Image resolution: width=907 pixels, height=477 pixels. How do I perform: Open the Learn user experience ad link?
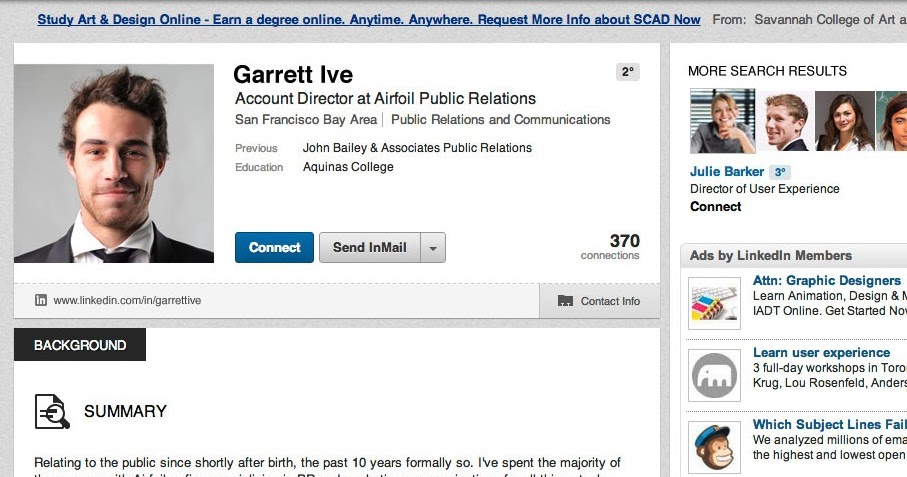pyautogui.click(x=821, y=353)
